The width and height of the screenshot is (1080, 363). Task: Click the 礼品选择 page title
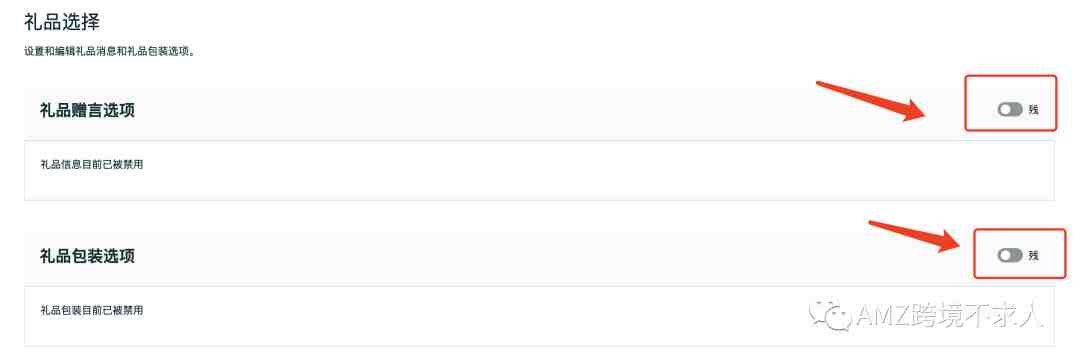pyautogui.click(x=62, y=22)
